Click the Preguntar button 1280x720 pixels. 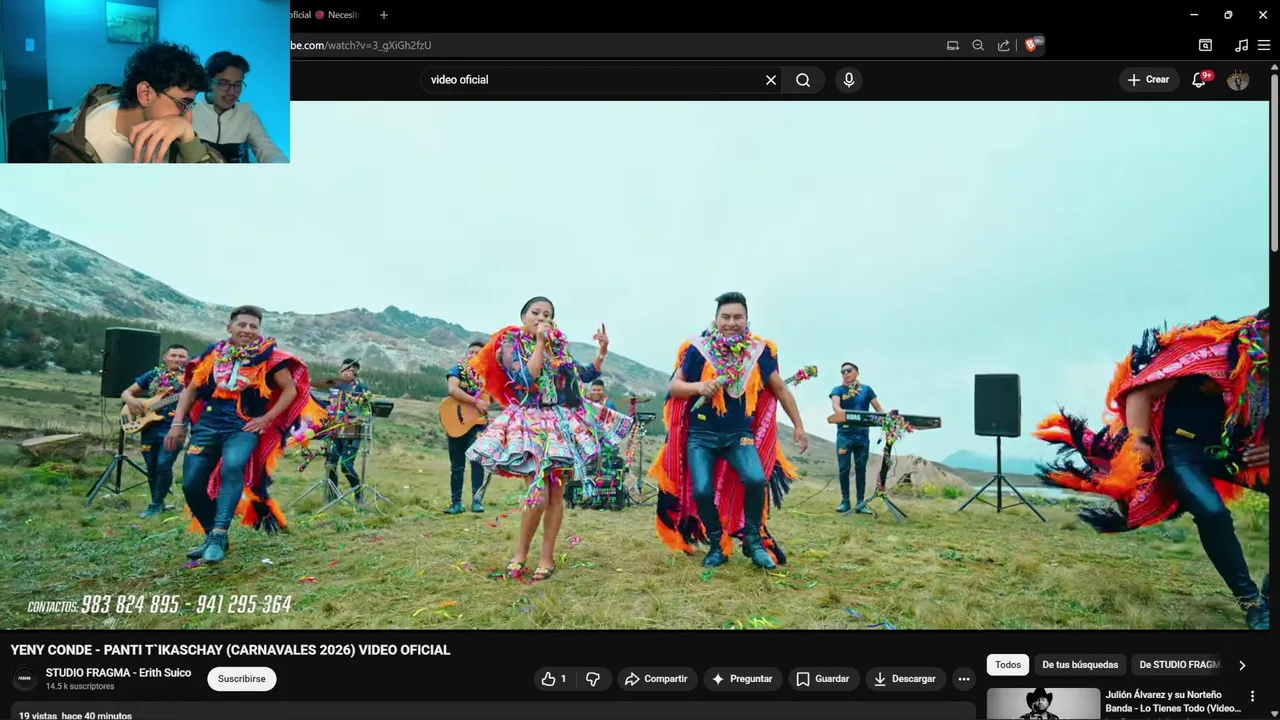[741, 679]
